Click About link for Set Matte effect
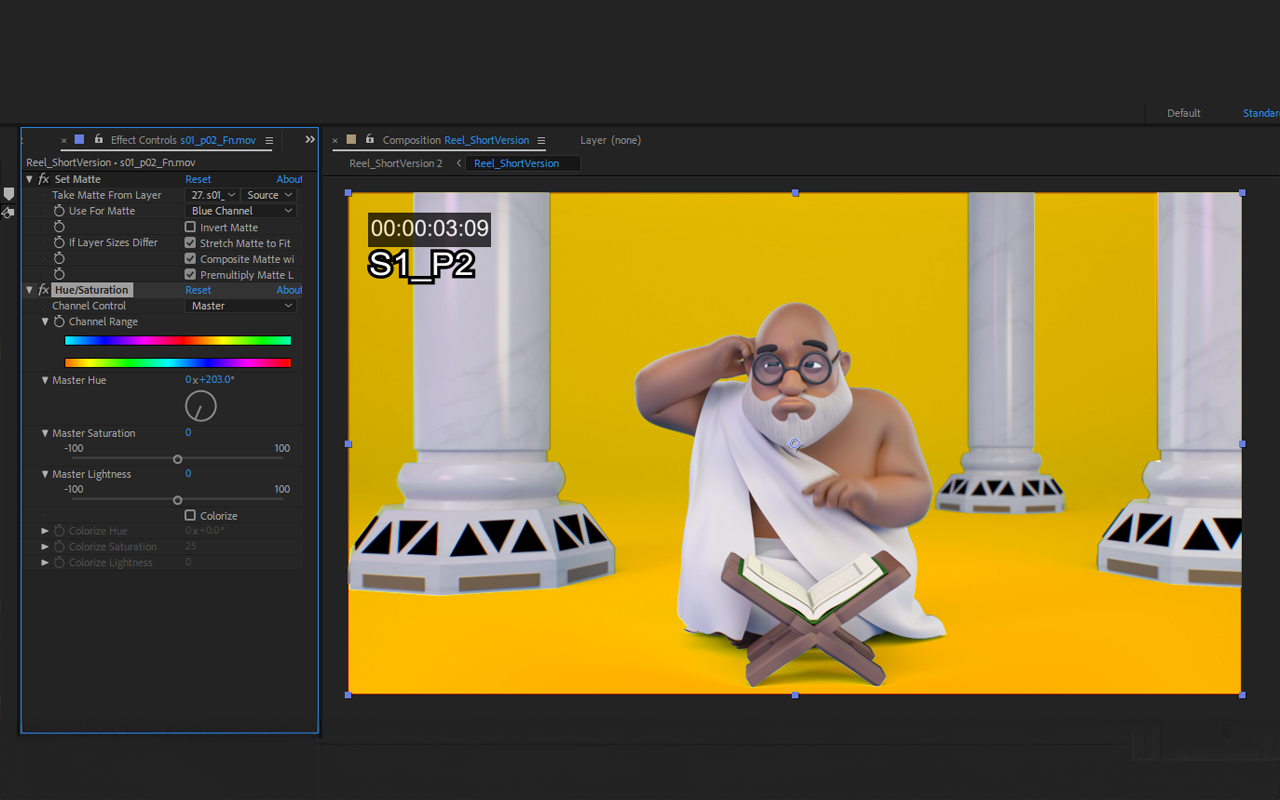Screen dimensions: 1280x800 289,179
